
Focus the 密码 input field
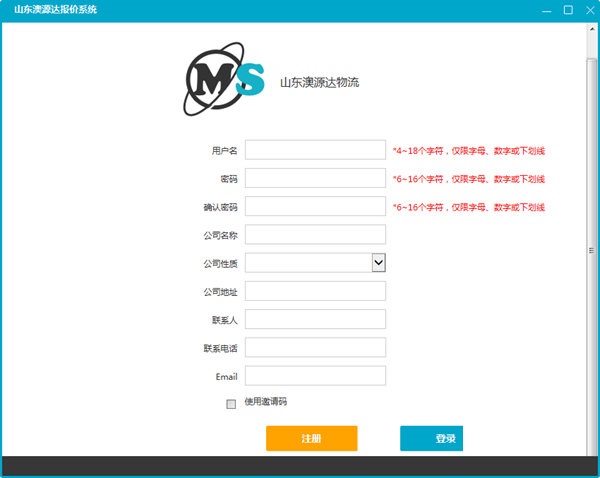(315, 178)
